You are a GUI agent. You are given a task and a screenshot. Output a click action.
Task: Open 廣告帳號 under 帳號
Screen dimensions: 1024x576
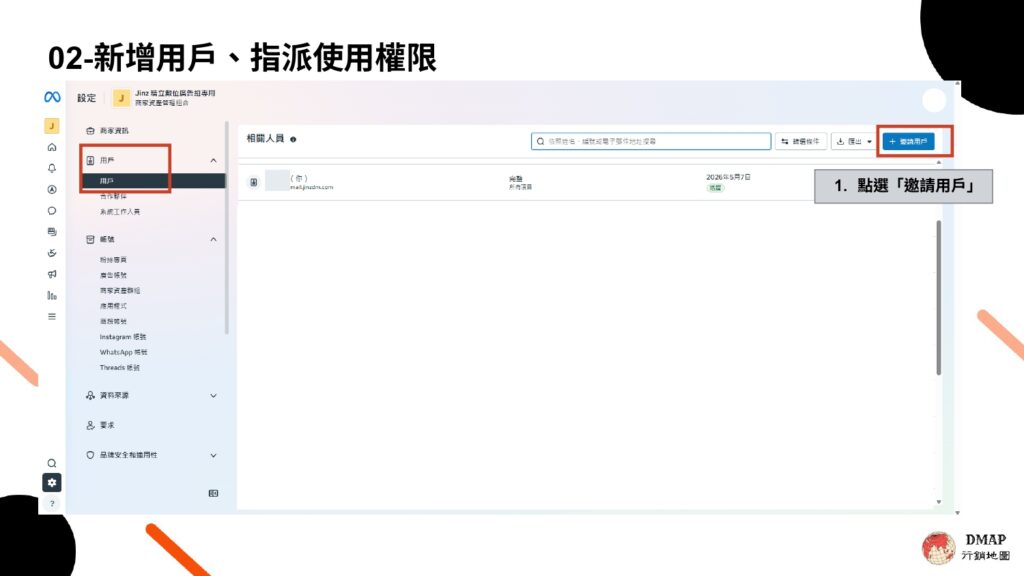pyautogui.click(x=114, y=275)
